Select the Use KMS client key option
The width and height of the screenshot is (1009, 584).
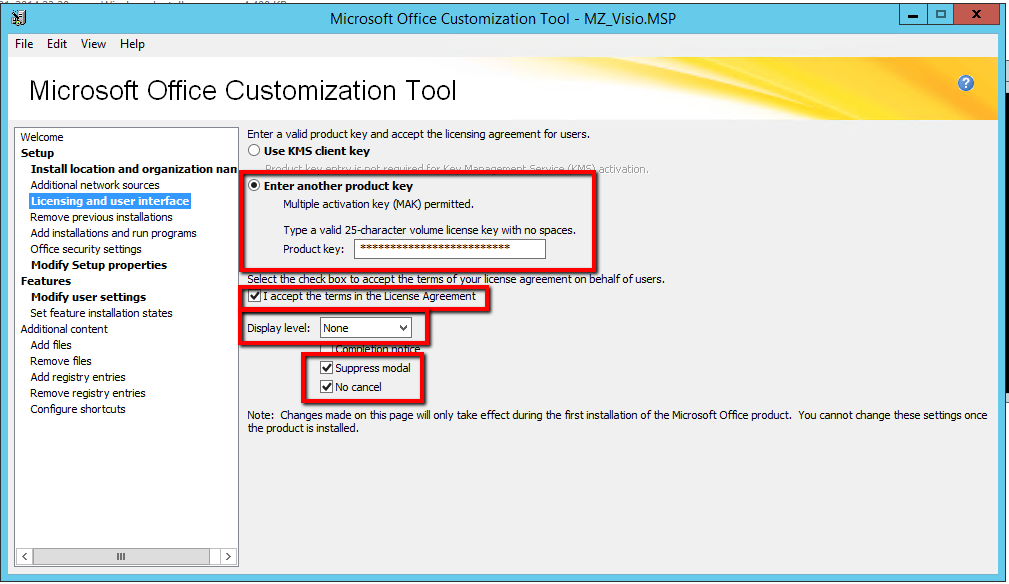pyautogui.click(x=254, y=151)
